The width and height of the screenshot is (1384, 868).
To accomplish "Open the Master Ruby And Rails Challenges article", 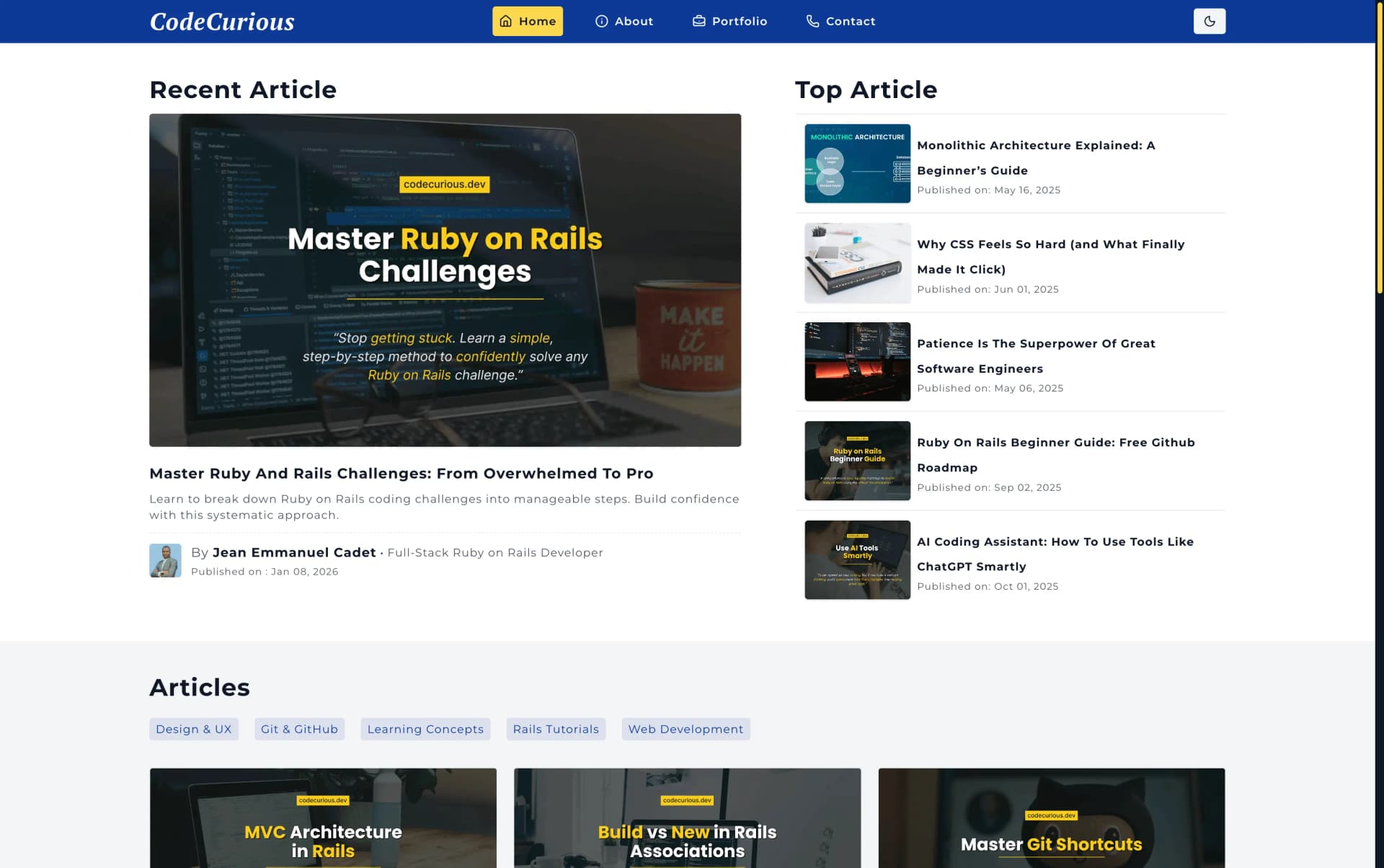I will tap(401, 474).
